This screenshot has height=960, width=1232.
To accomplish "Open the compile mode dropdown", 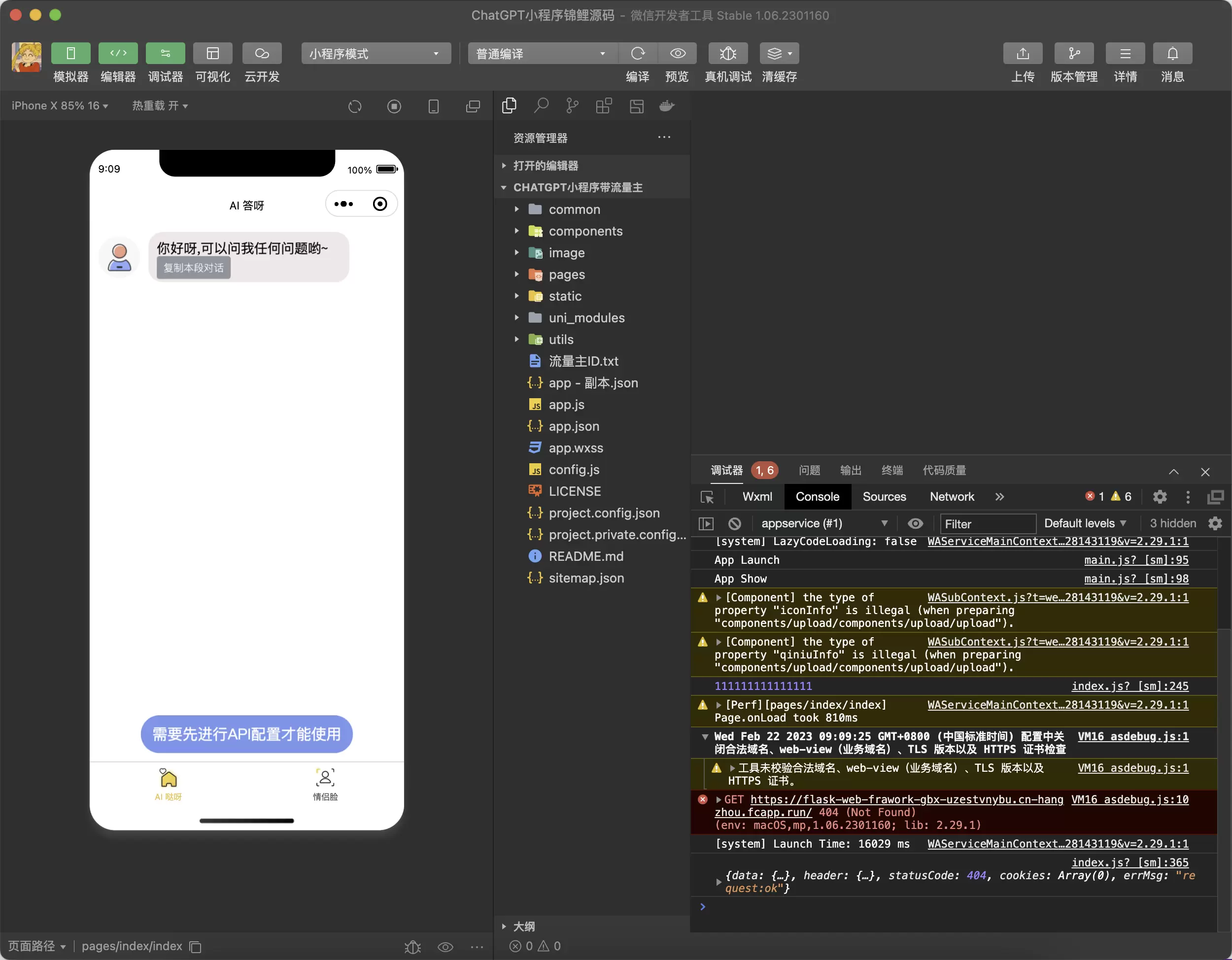I will [x=542, y=54].
